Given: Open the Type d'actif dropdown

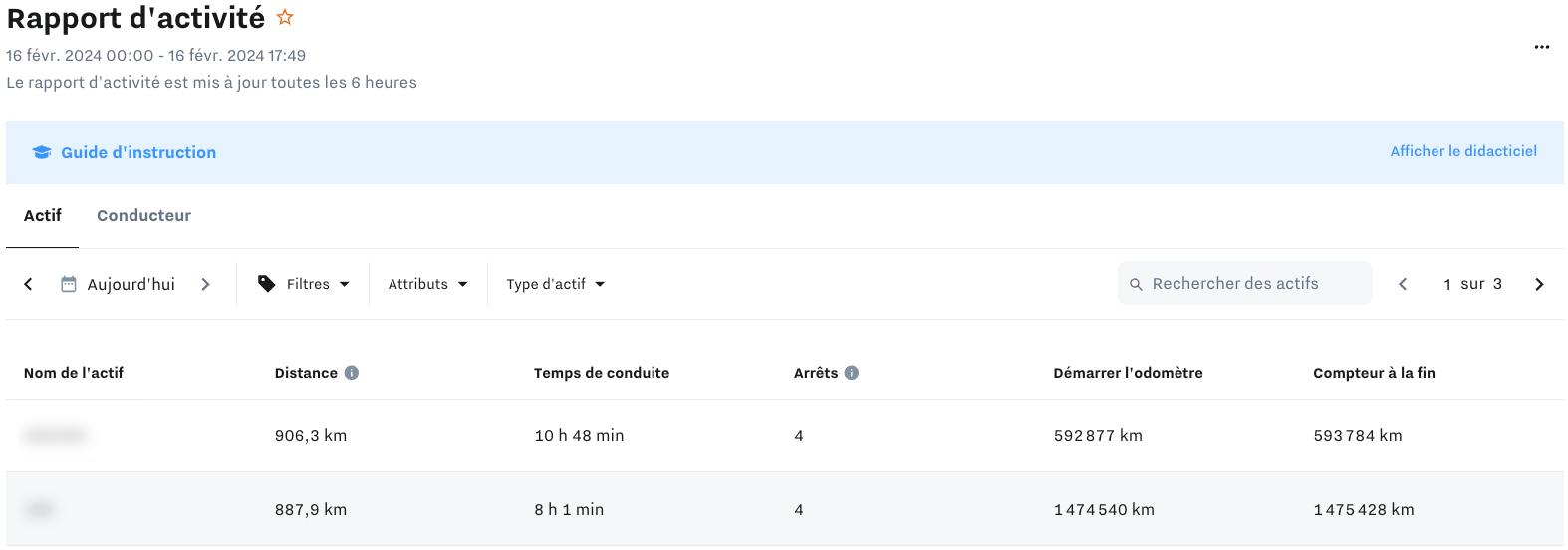Looking at the screenshot, I should [556, 284].
